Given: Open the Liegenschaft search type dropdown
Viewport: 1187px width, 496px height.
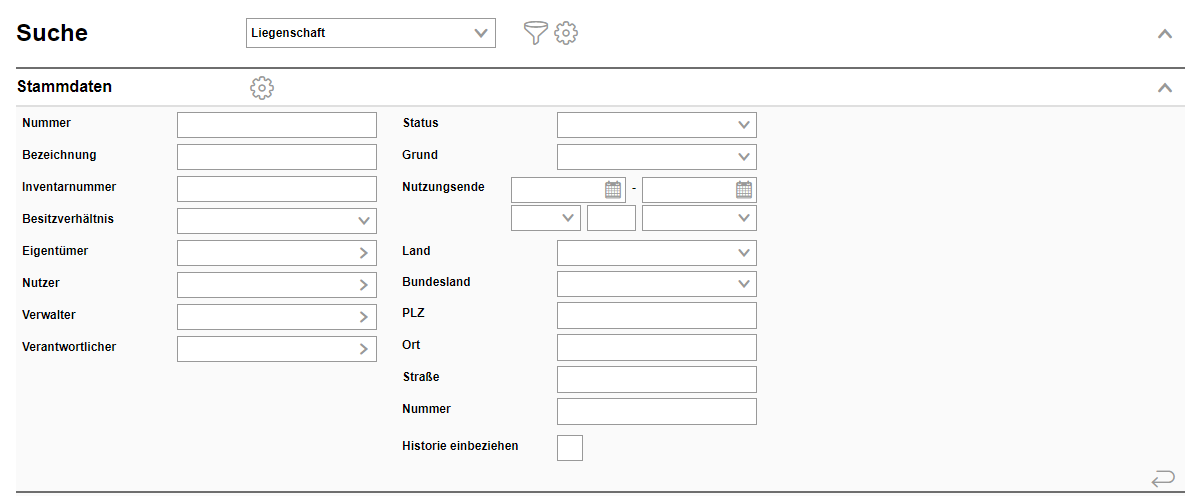Looking at the screenshot, I should pyautogui.click(x=371, y=33).
